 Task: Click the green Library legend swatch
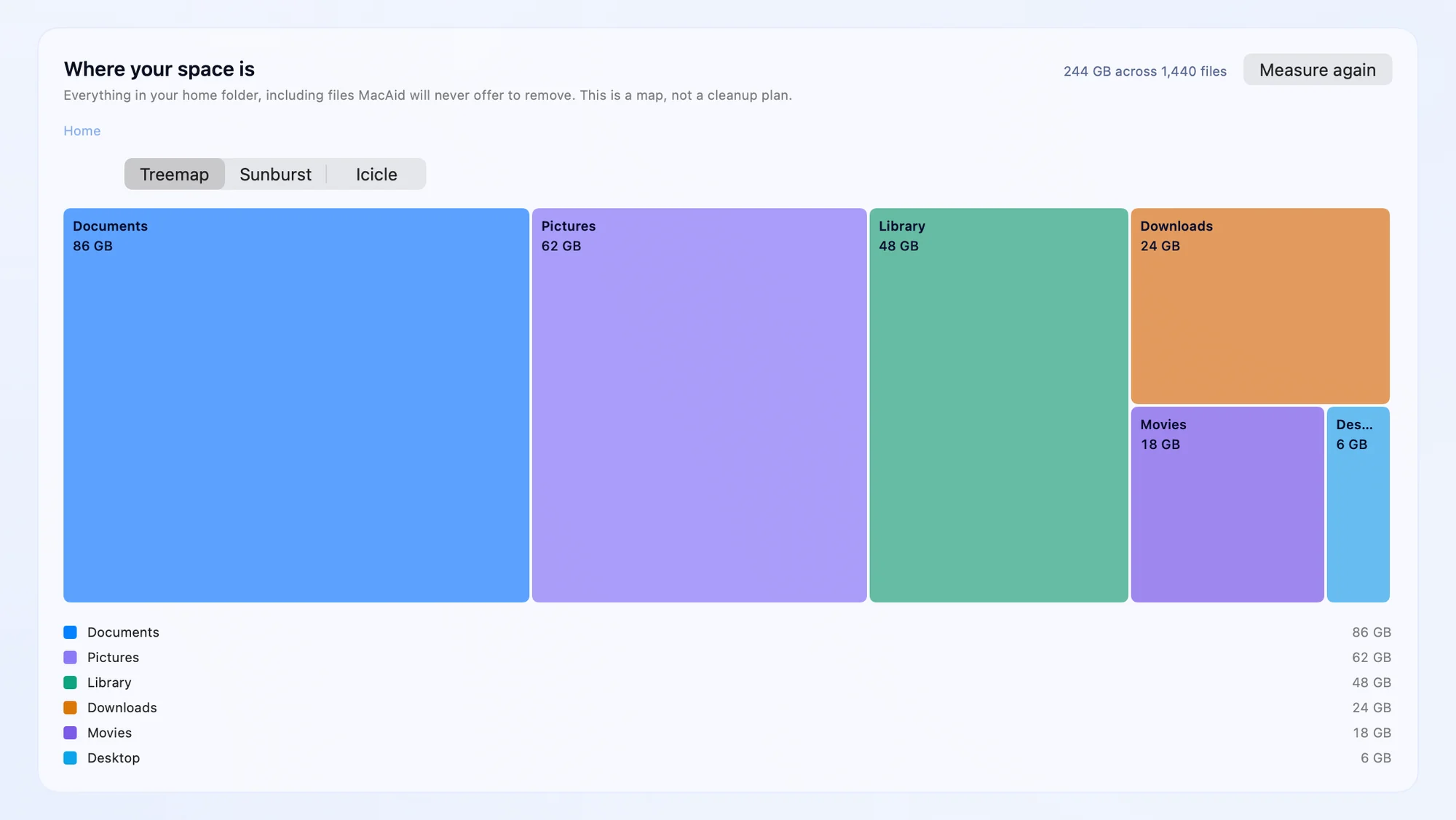70,682
